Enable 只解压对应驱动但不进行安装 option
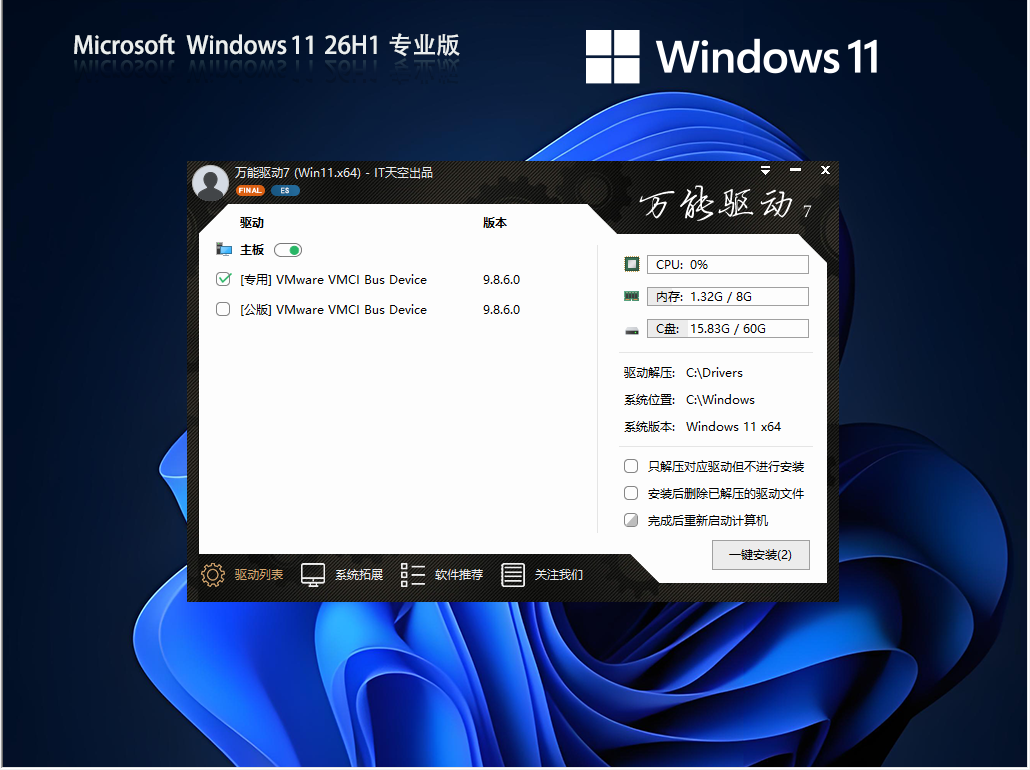 click(631, 465)
